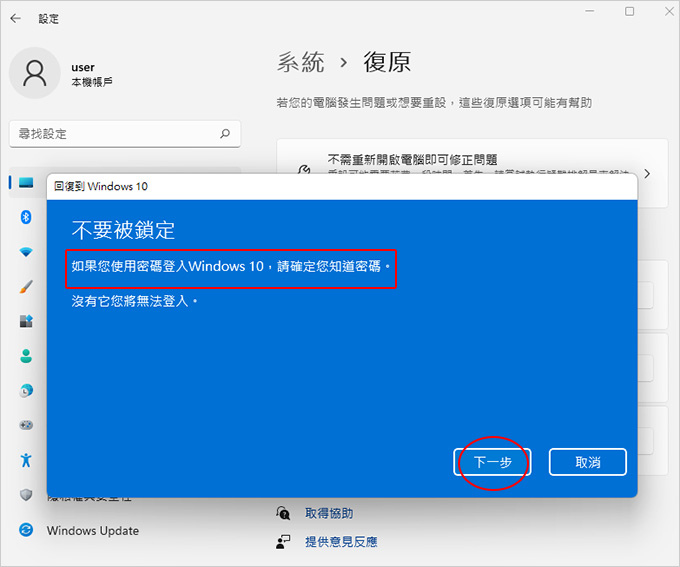
Task: Click the 不要被鎖定 dialog heading
Action: pyautogui.click(x=123, y=229)
